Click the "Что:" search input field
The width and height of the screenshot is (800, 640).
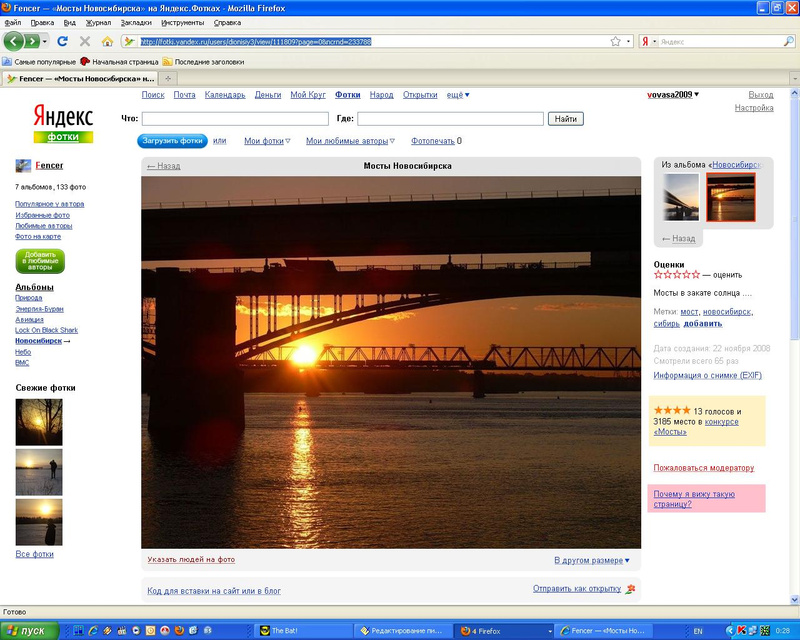click(x=235, y=119)
